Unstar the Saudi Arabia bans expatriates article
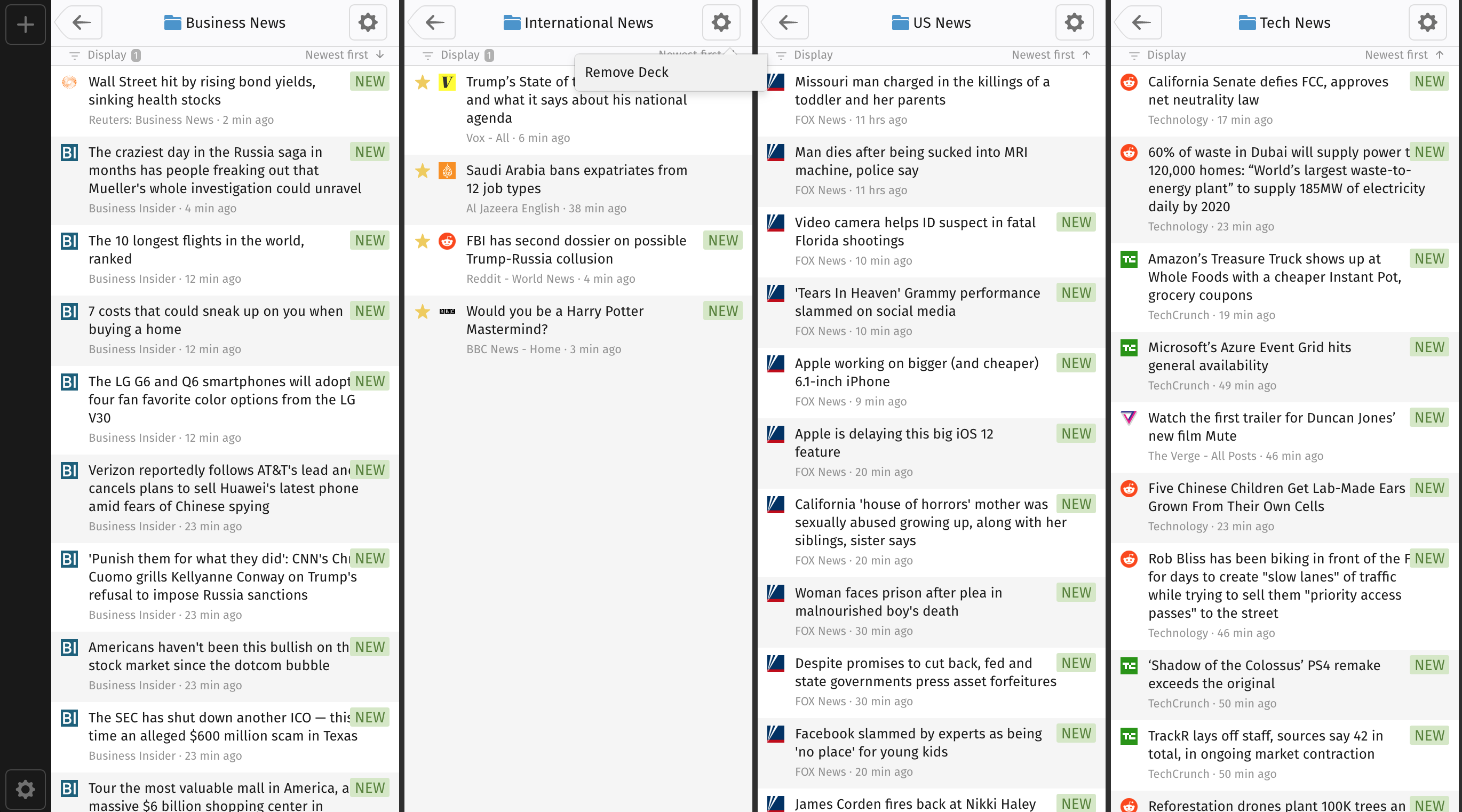Viewport: 1462px width, 812px height. [x=422, y=170]
